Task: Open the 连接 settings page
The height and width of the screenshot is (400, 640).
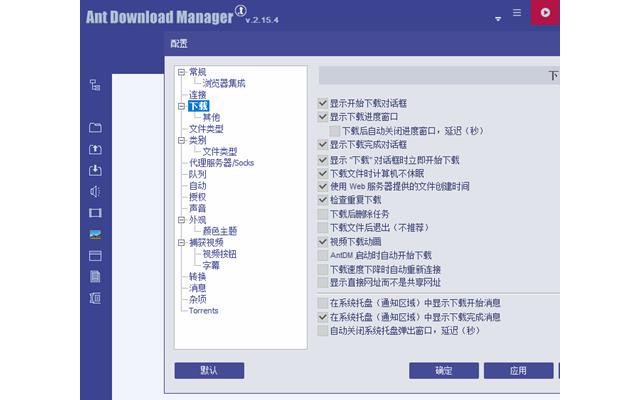Action: (198, 95)
